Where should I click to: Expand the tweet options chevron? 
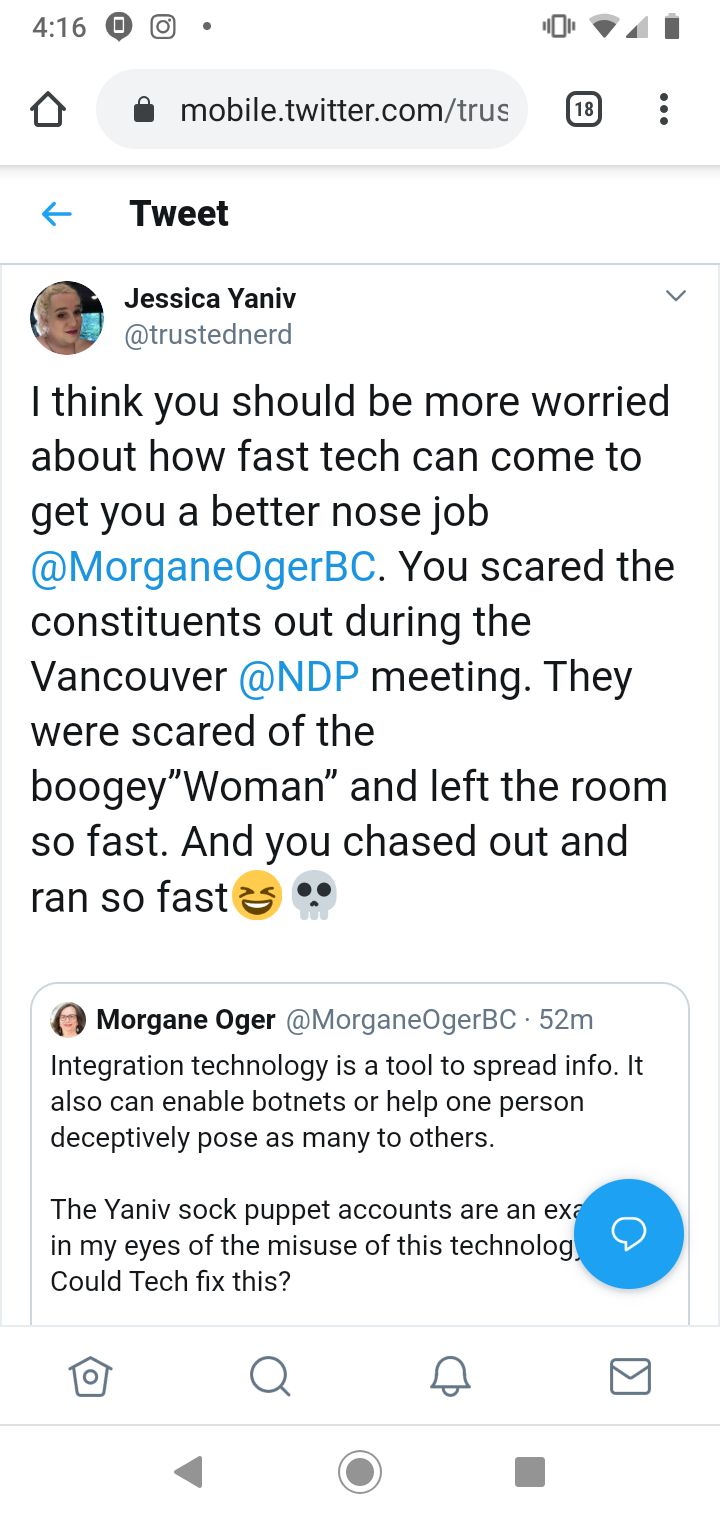(x=676, y=296)
